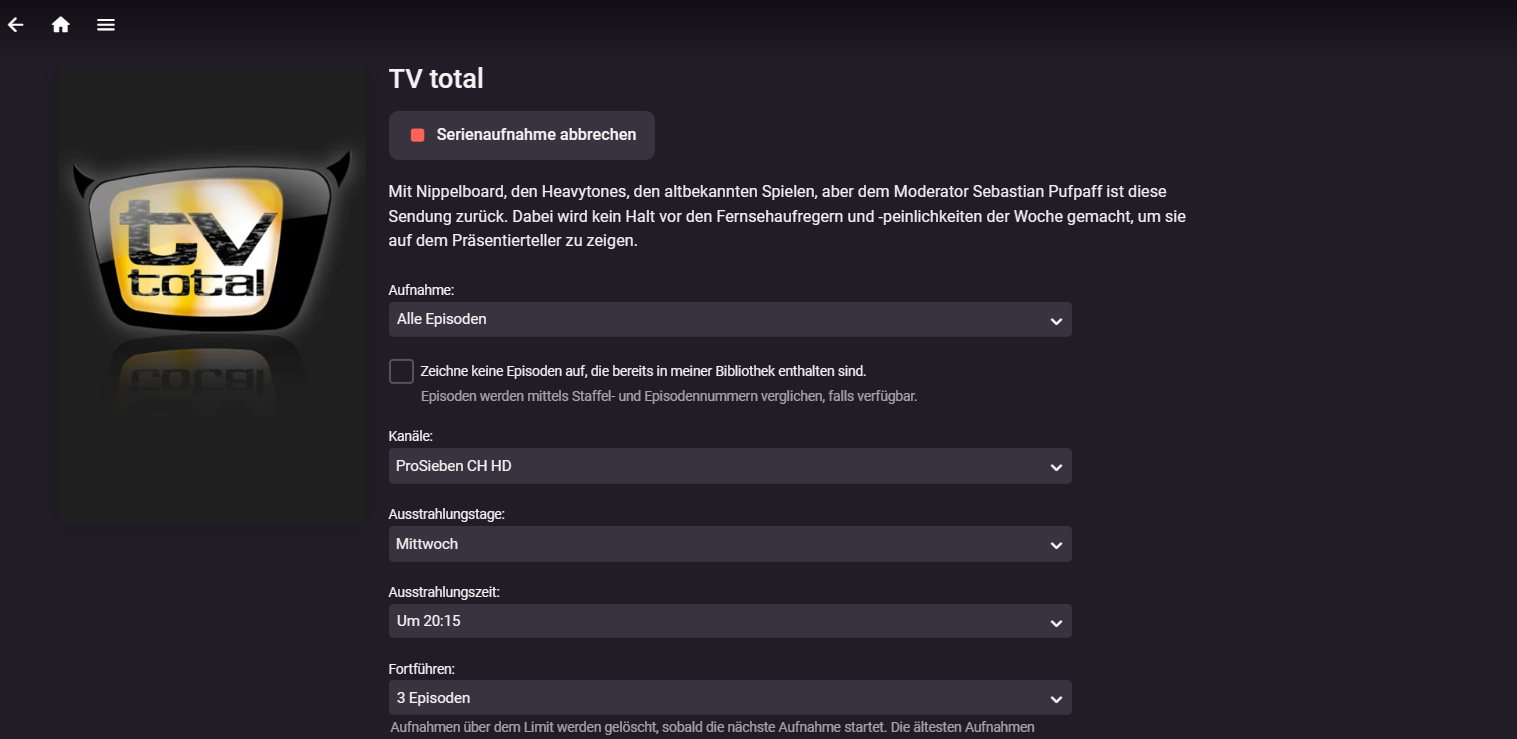This screenshot has width=1517, height=739.
Task: Click 'Serienaufnahme abbrechen' button
Action: [x=536, y=135]
